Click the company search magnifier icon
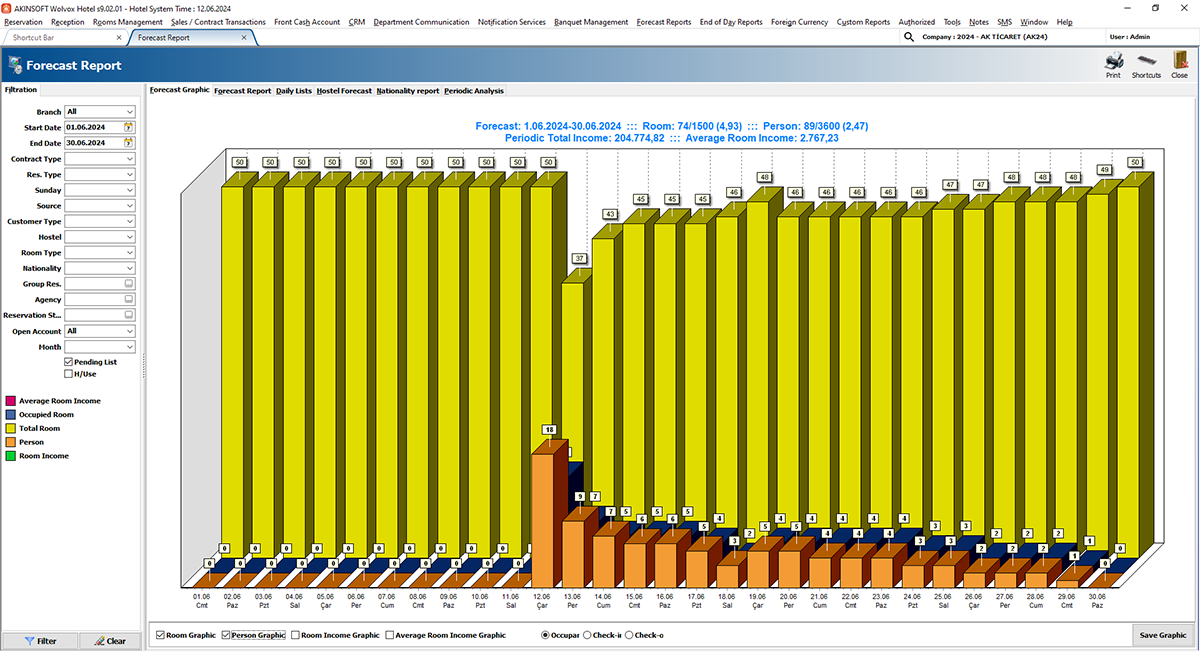This screenshot has height=653, width=1200. point(909,37)
